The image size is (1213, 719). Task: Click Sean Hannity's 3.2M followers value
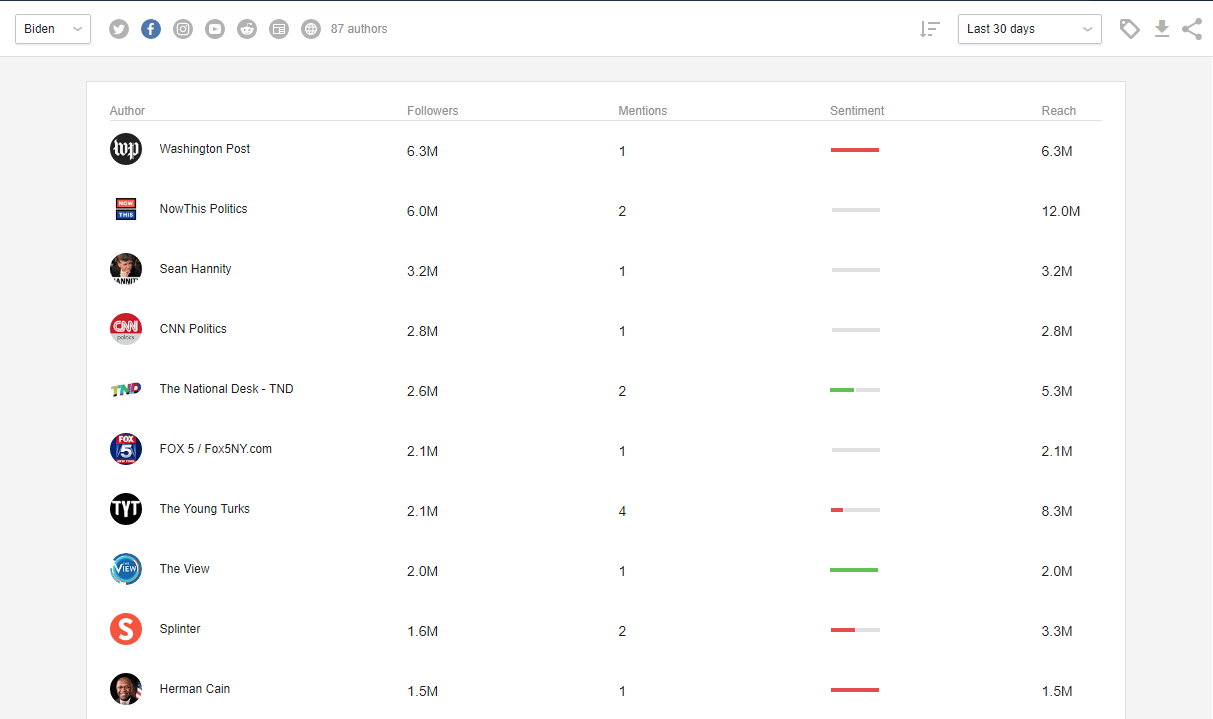pos(423,271)
